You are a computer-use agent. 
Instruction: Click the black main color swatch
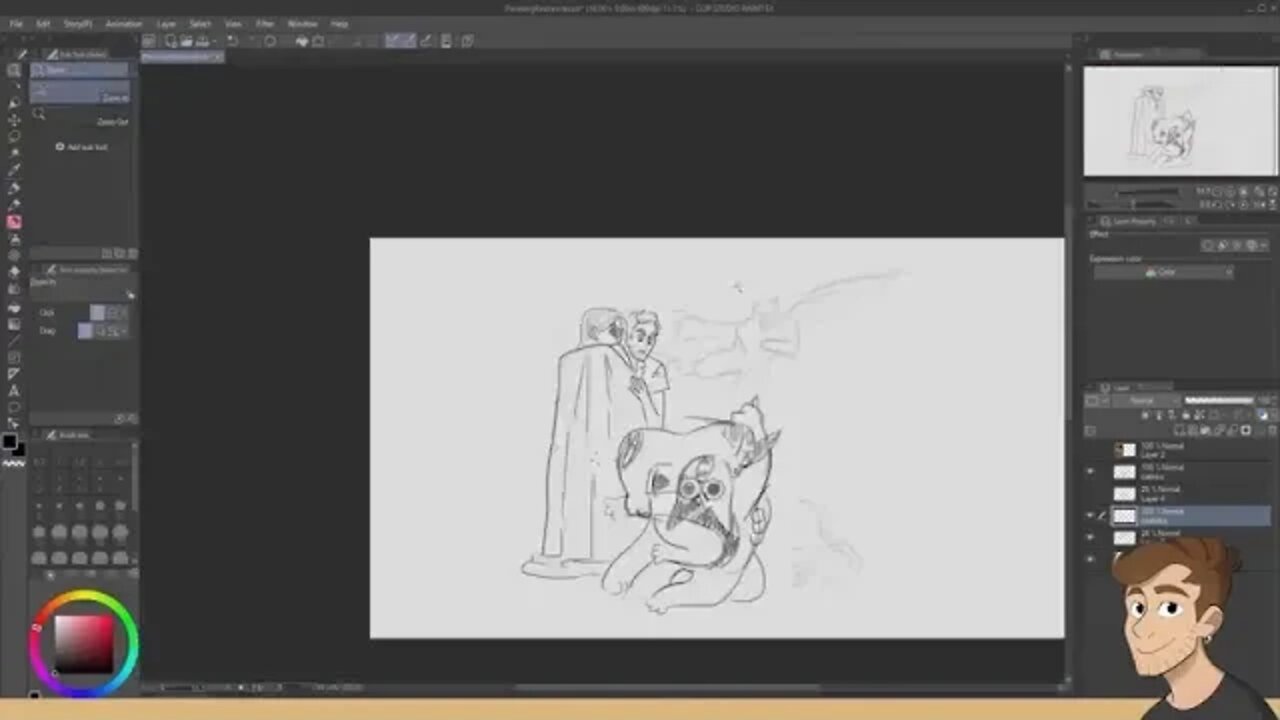coord(9,443)
